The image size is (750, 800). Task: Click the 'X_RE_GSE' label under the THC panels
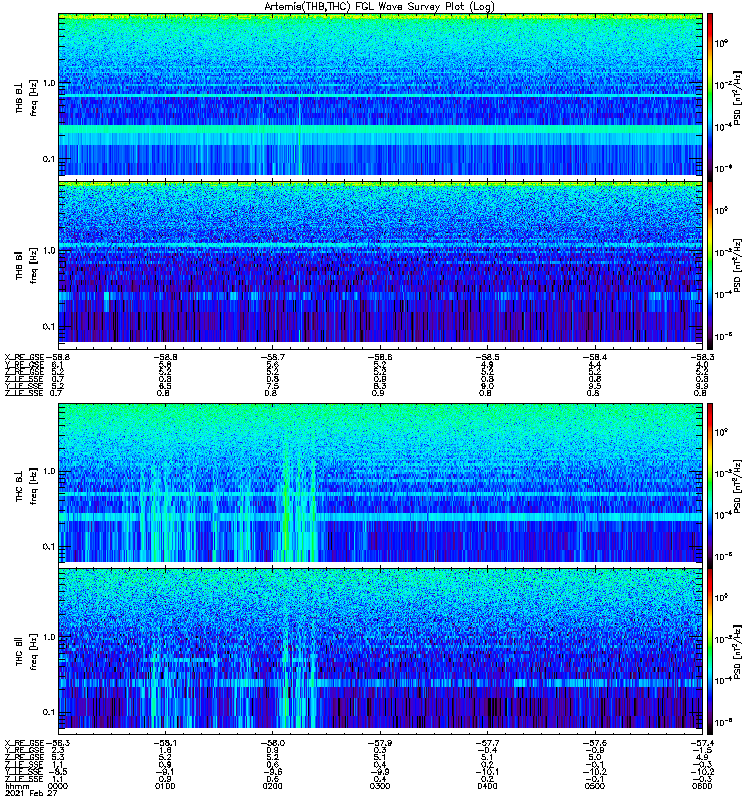pos(24,743)
